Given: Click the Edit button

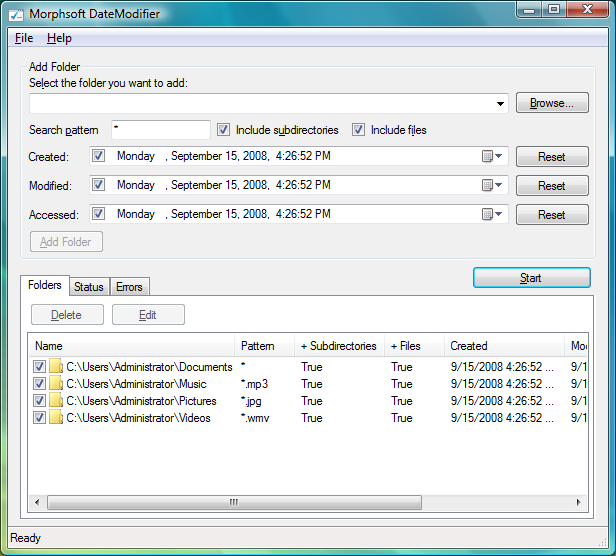Looking at the screenshot, I should click(148, 315).
